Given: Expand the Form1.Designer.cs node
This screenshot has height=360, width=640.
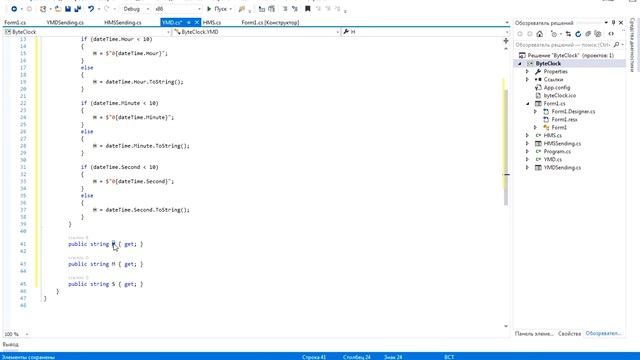Looking at the screenshot, I should [x=536, y=111].
